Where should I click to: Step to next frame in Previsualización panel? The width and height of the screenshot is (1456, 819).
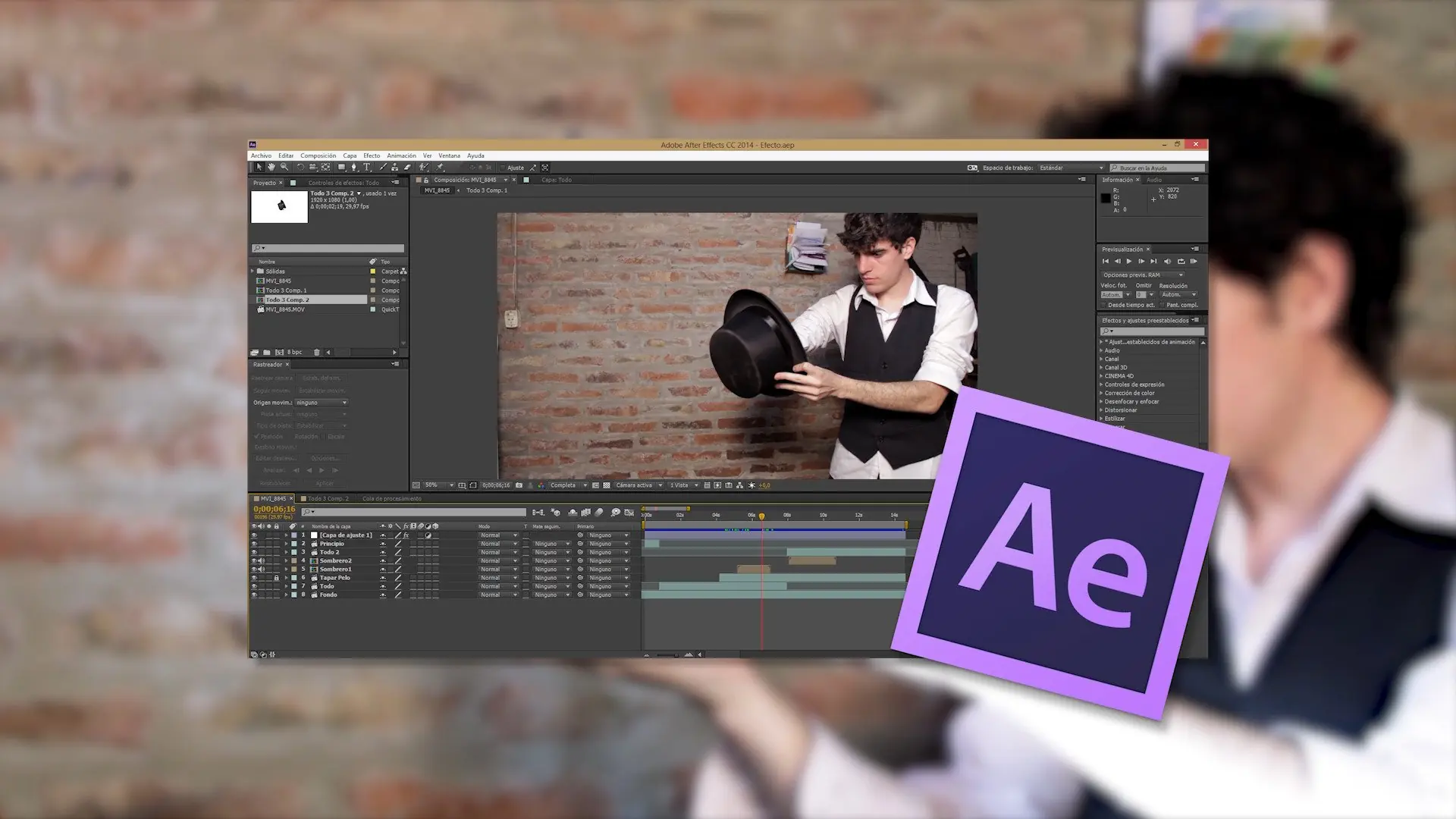tap(1142, 262)
